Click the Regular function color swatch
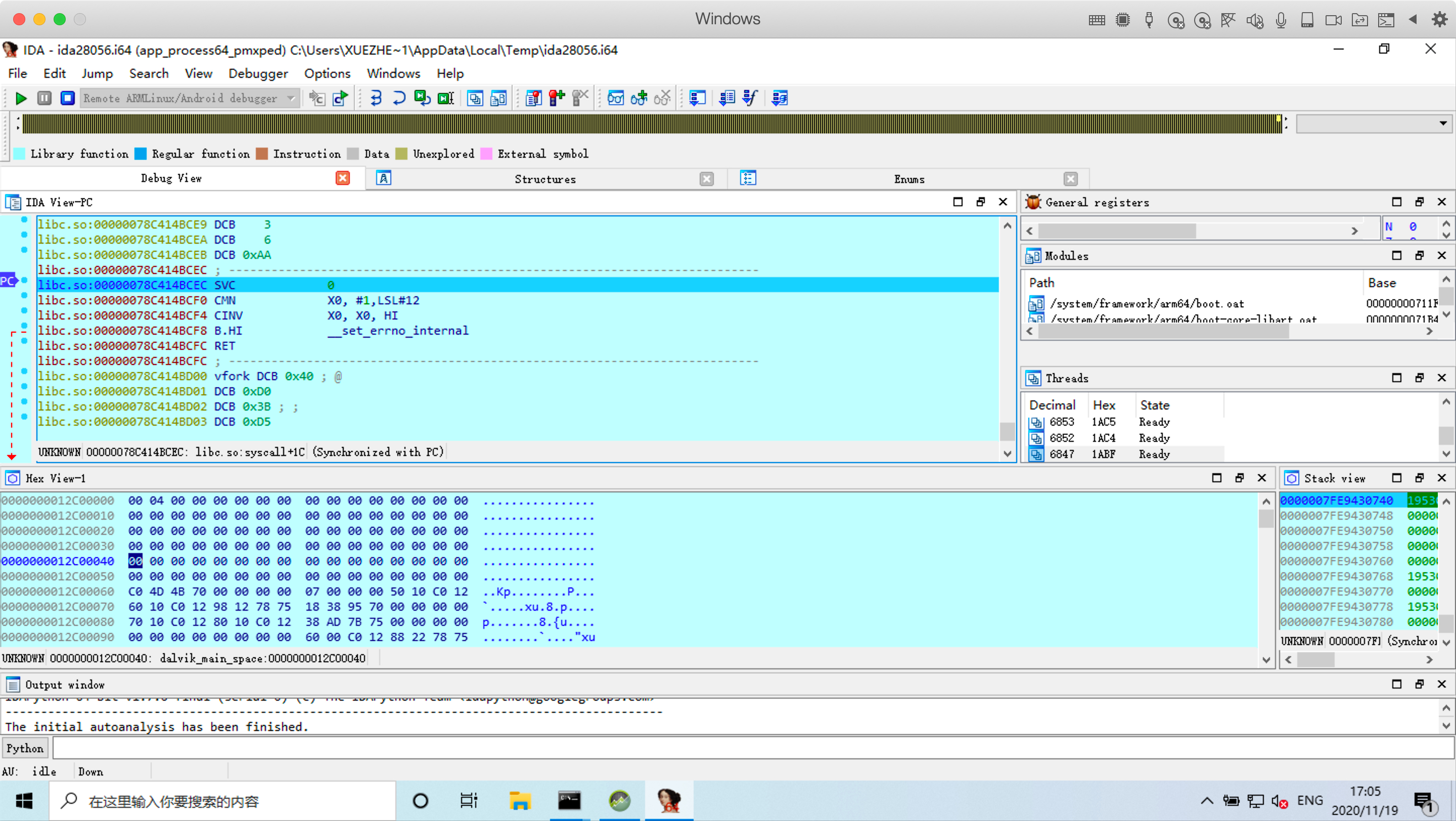 (141, 154)
